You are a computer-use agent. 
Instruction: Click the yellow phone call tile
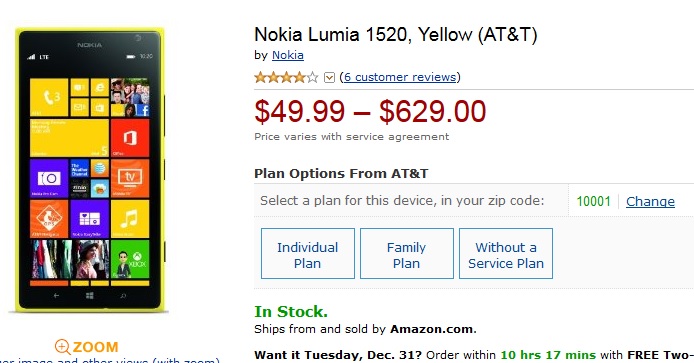pyautogui.click(x=49, y=97)
